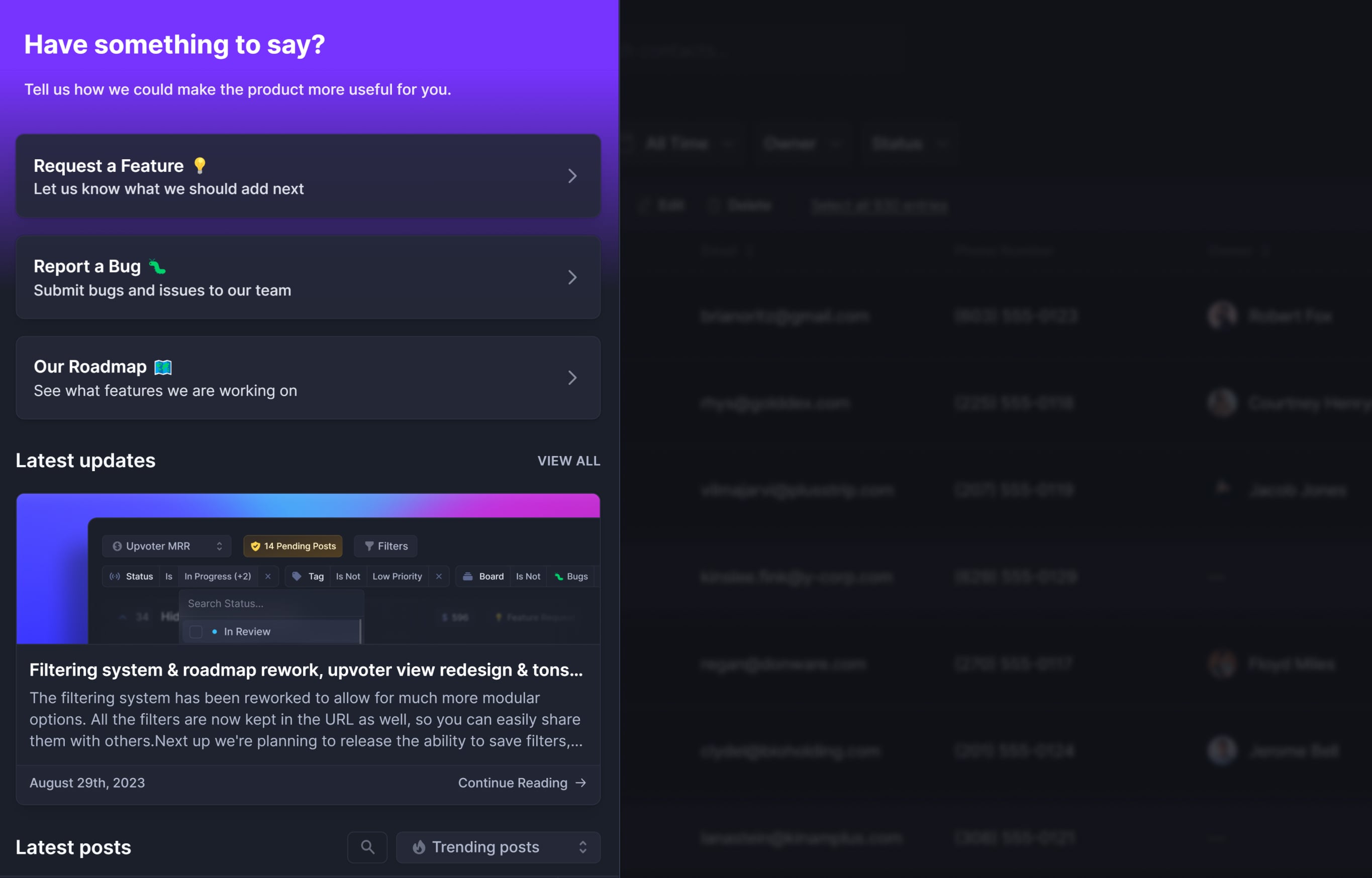
Task: Open the Report a Bug card
Action: coord(308,278)
